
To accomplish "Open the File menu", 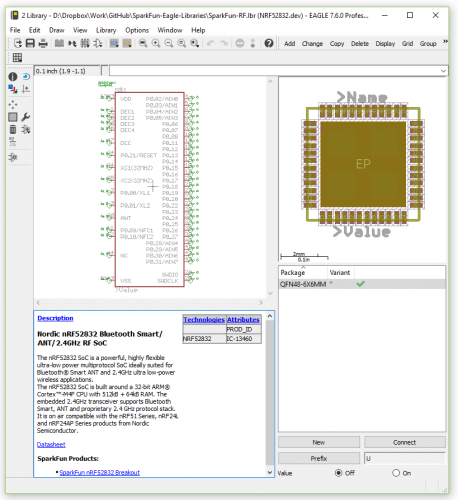I will (x=15, y=30).
